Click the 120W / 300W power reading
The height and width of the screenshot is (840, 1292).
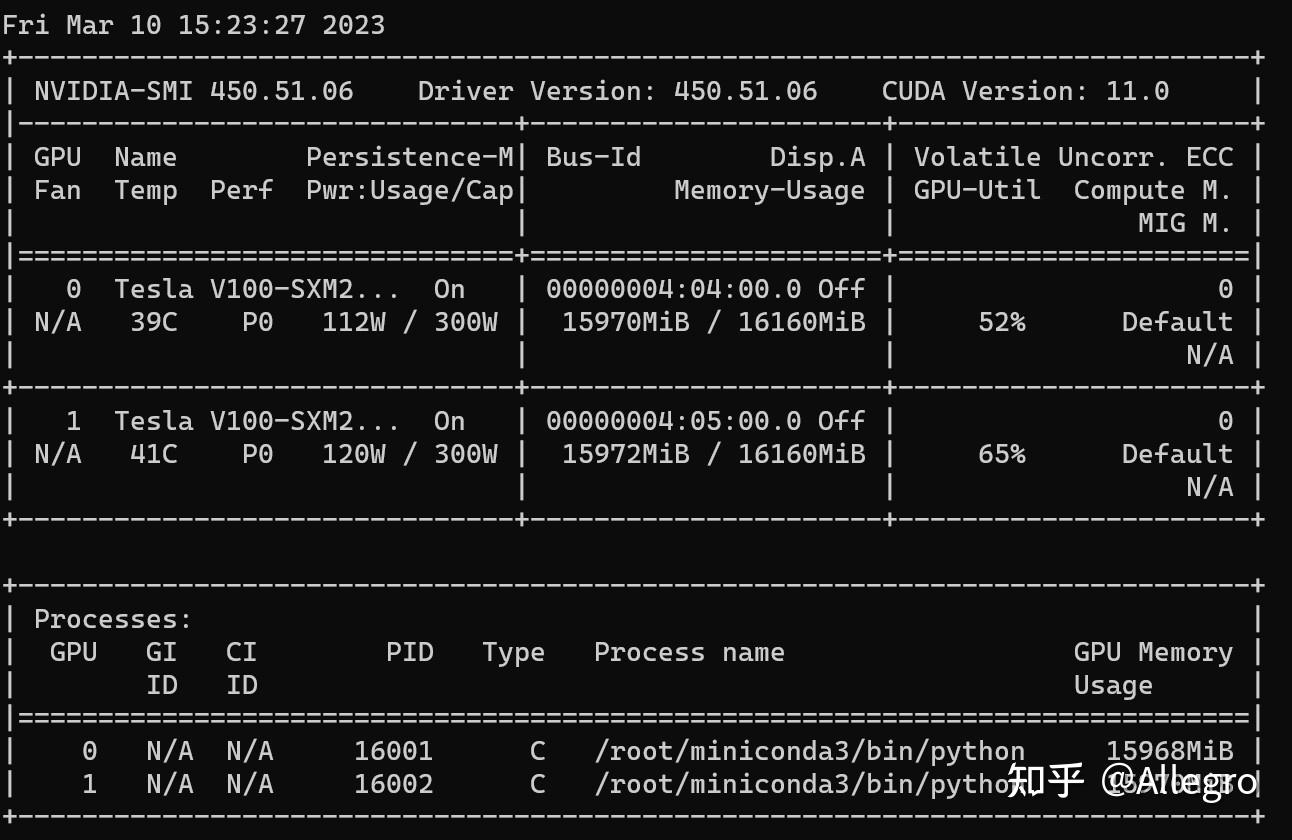pyautogui.click(x=409, y=454)
